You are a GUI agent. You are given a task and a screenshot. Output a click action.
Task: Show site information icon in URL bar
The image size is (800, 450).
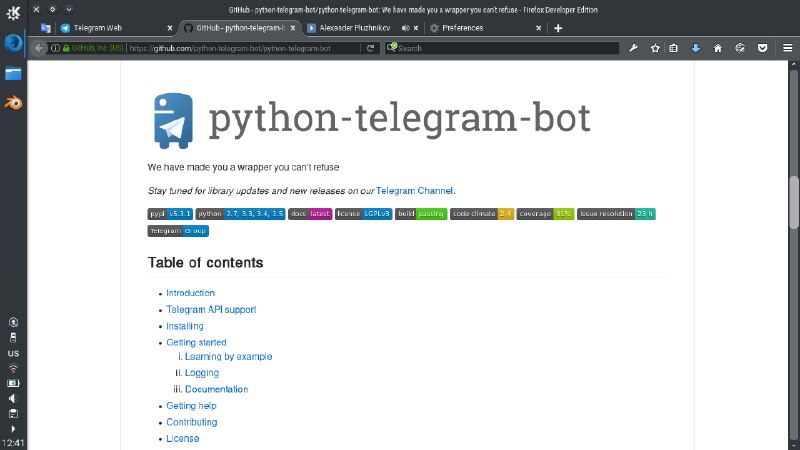55,48
